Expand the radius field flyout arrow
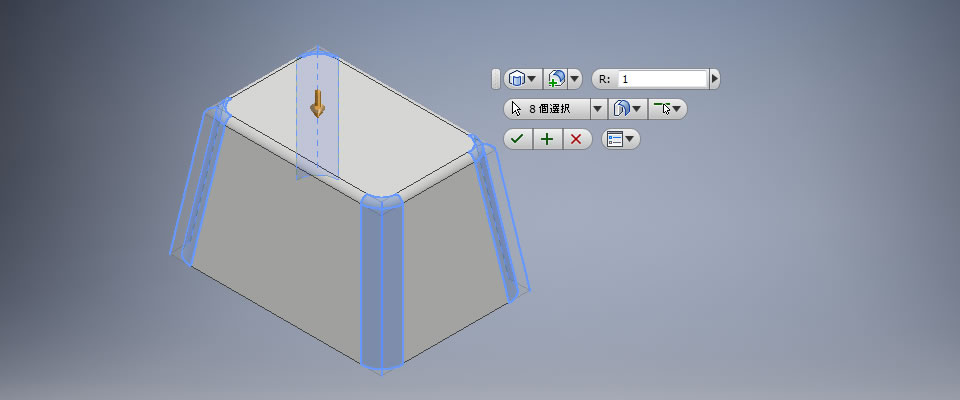The width and height of the screenshot is (960, 400). click(714, 79)
